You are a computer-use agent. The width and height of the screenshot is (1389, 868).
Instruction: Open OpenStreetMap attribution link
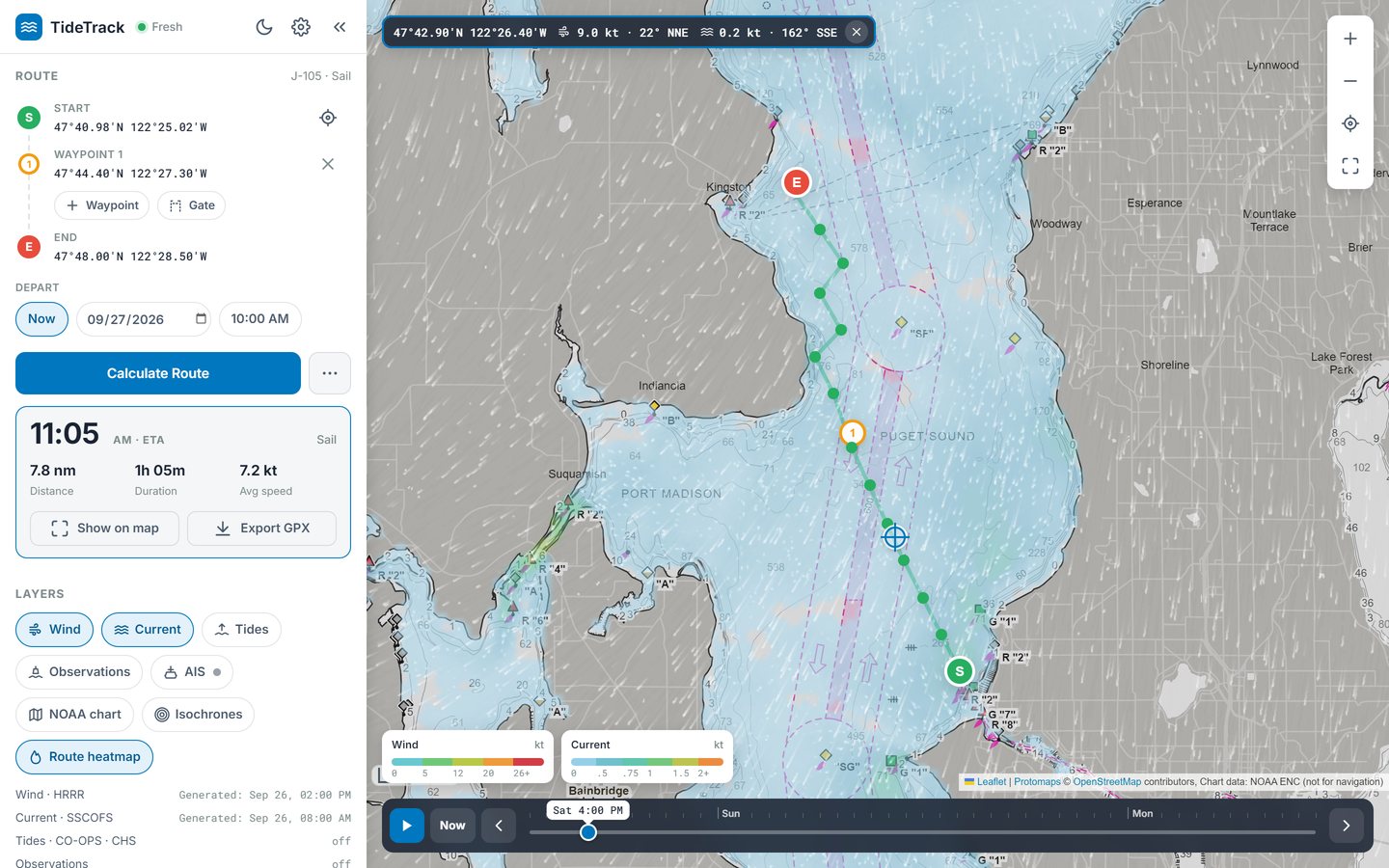(x=1107, y=782)
